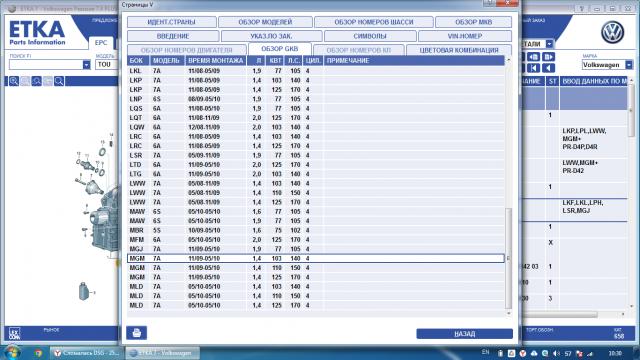This screenshot has height=360, width=640.
Task: Click LKF,LKL,LPH entry in parts list
Action: 582,207
